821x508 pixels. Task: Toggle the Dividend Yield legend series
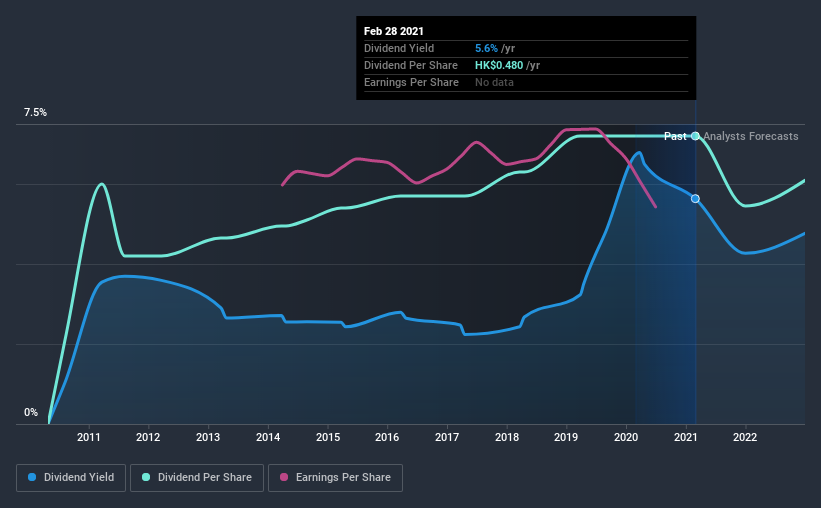71,478
